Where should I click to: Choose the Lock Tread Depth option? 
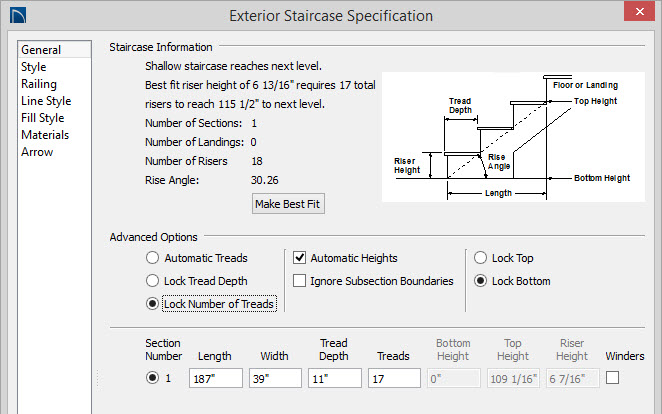(153, 281)
